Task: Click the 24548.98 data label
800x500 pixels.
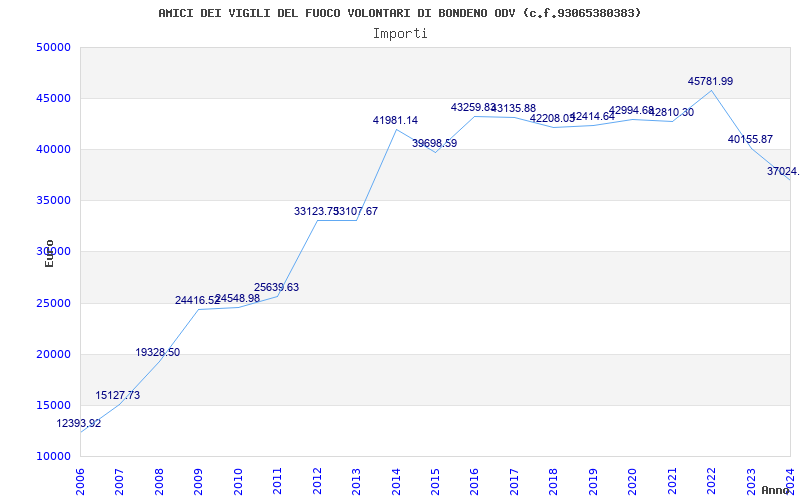Action: 237,298
